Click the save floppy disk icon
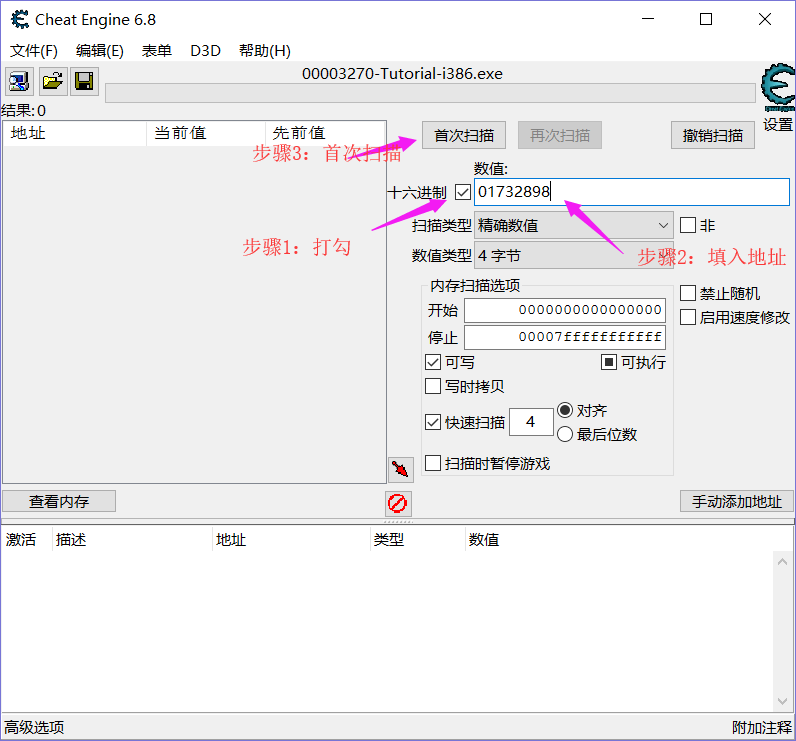796x741 pixels. 84,81
